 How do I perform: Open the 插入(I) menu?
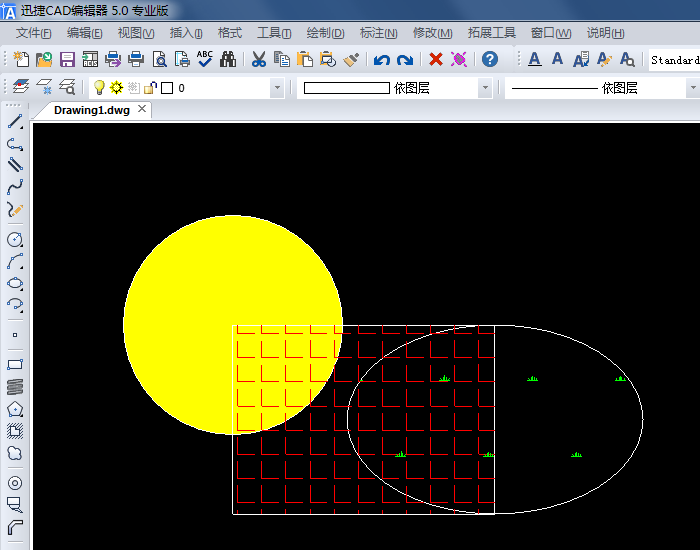(186, 33)
